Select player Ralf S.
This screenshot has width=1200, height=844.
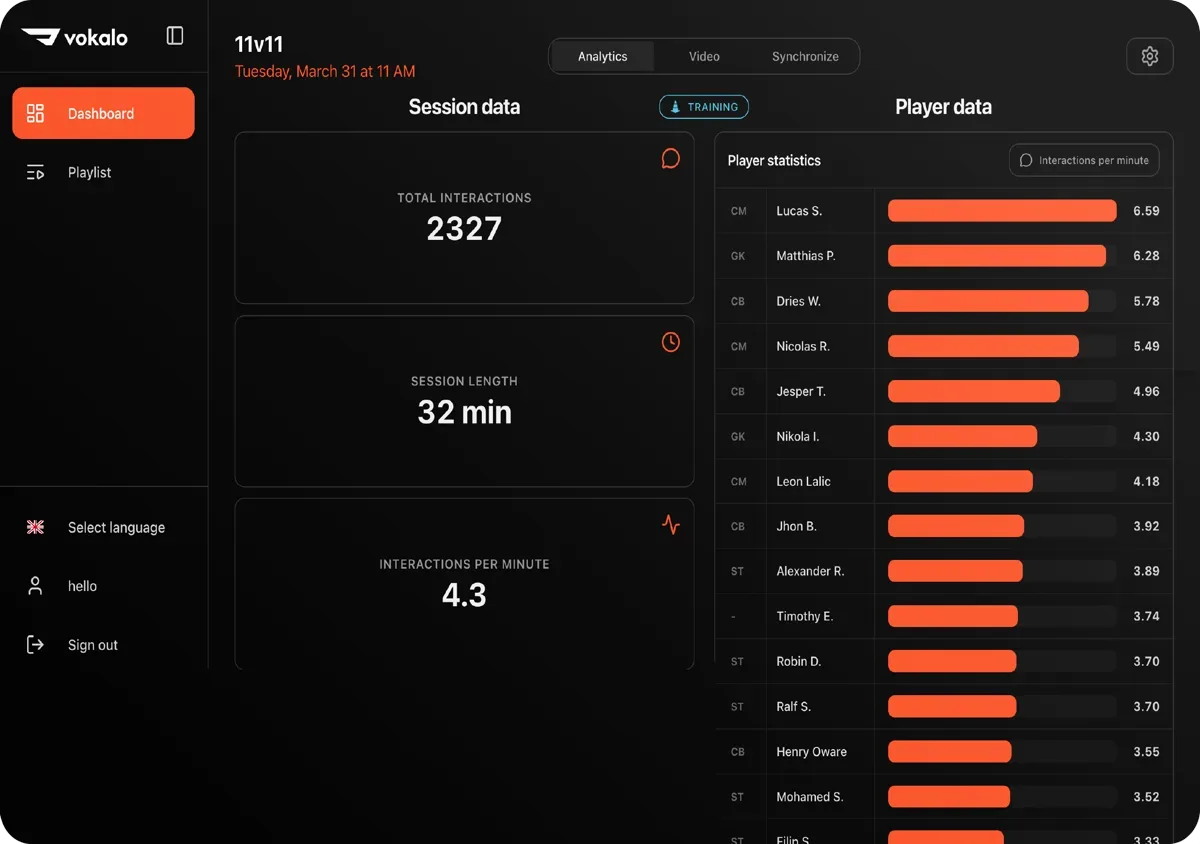click(x=794, y=706)
